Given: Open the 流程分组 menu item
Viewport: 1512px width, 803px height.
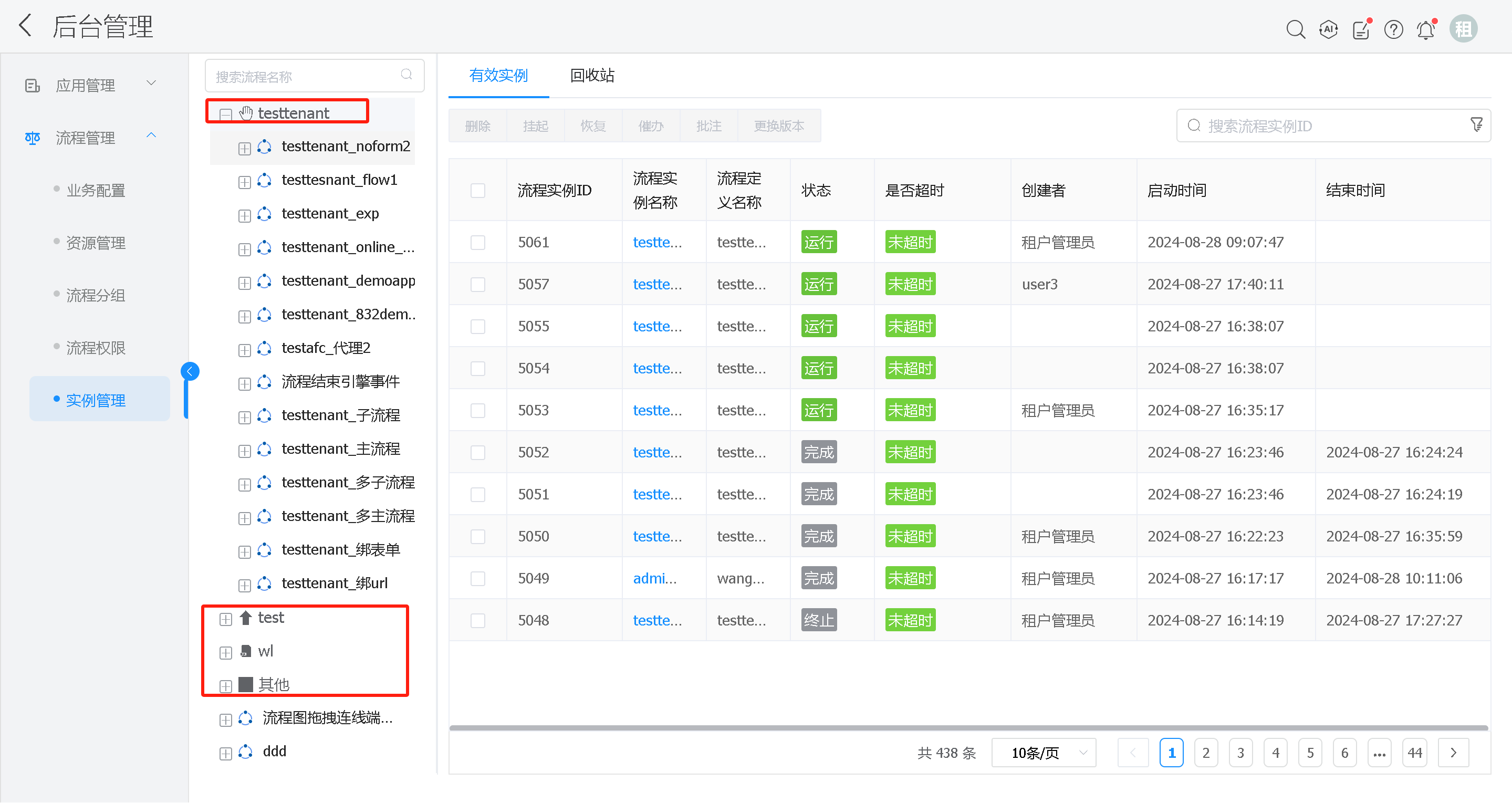Looking at the screenshot, I should (96, 295).
